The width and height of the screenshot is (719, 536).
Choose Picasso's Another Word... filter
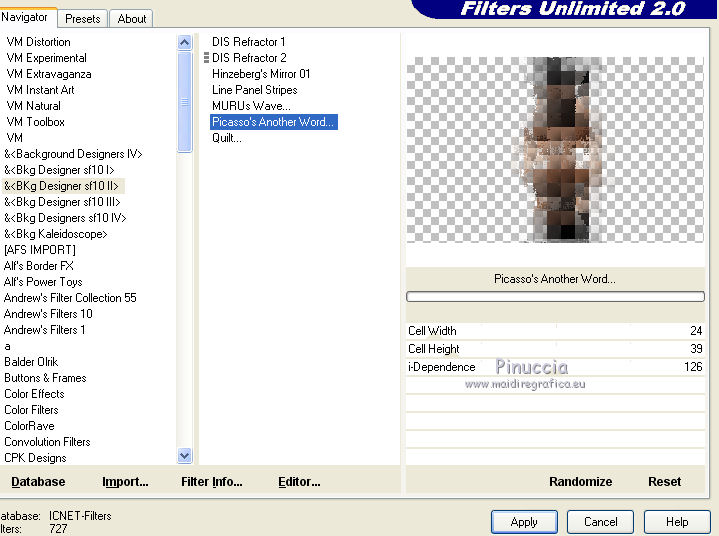click(274, 122)
